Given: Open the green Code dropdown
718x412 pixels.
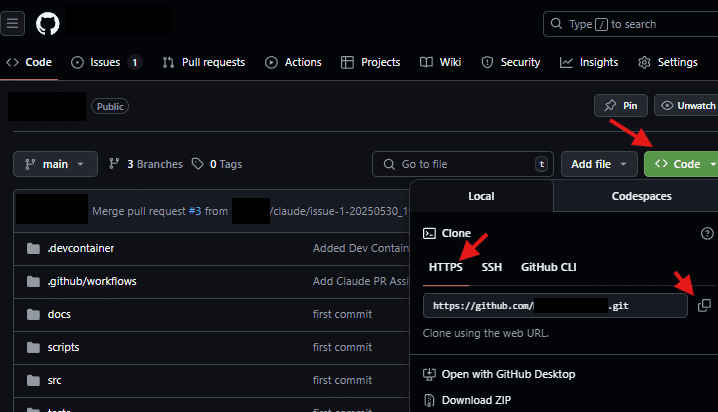Looking at the screenshot, I should point(685,164).
